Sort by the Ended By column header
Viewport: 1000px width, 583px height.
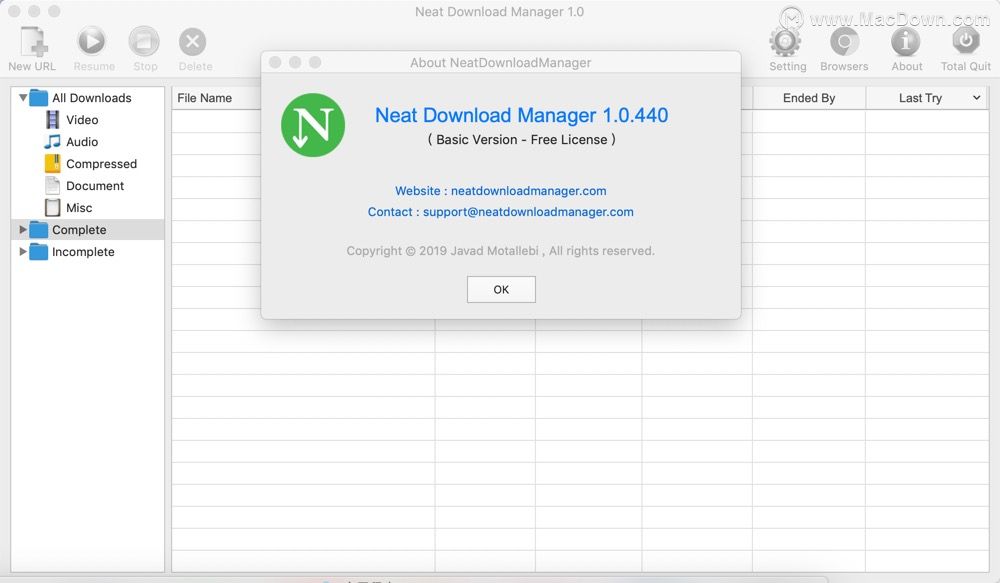(x=809, y=98)
